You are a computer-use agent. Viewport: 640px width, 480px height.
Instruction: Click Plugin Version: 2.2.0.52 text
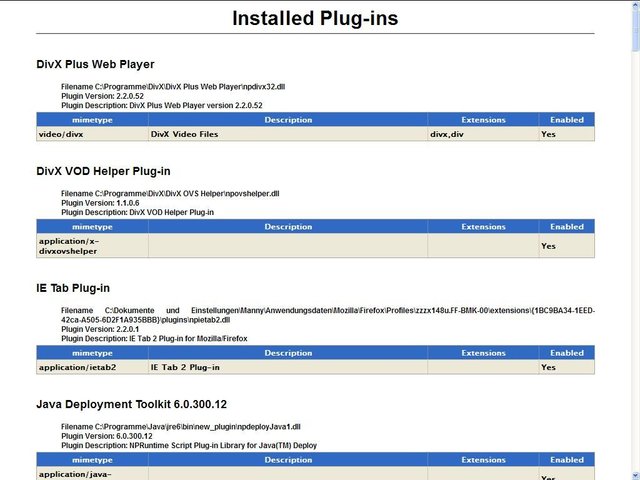coord(102,96)
